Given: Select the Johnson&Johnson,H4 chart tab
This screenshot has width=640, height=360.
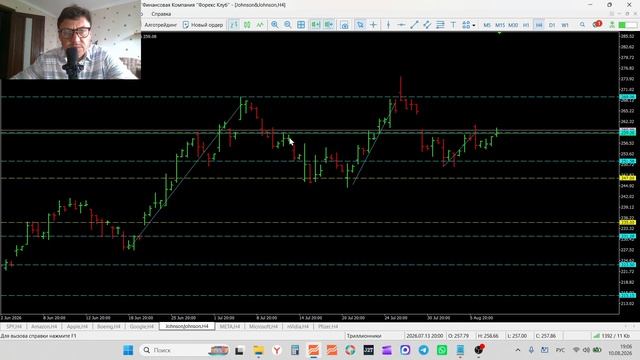Looking at the screenshot, I should [187, 326].
